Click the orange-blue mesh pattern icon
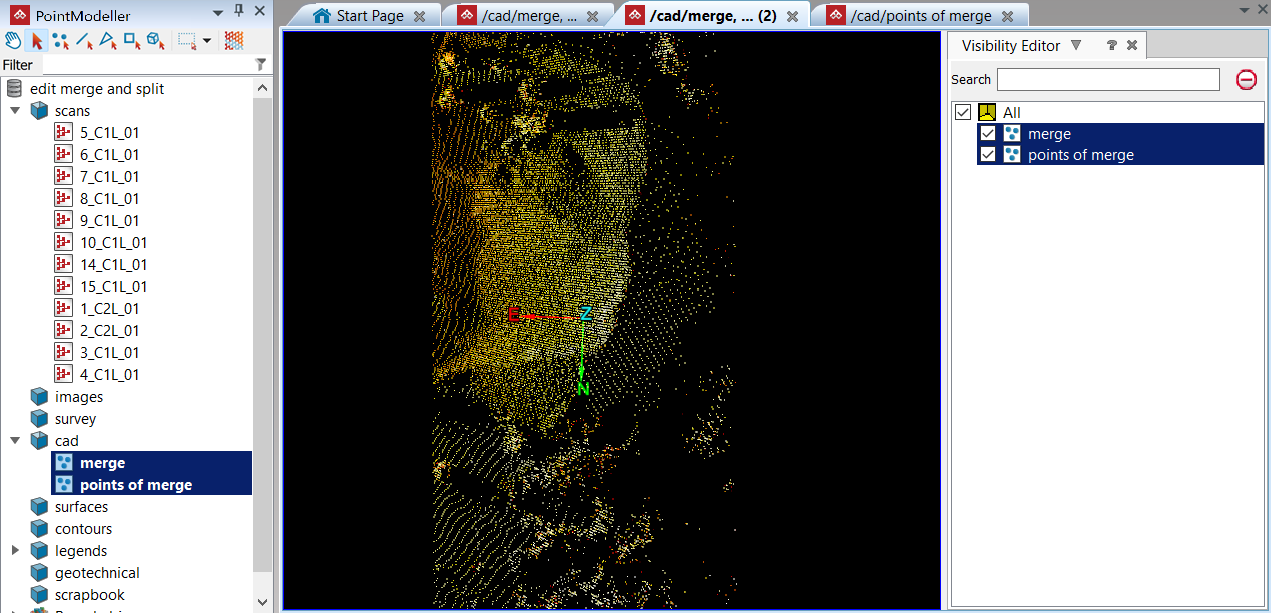This screenshot has width=1271, height=613. point(234,41)
